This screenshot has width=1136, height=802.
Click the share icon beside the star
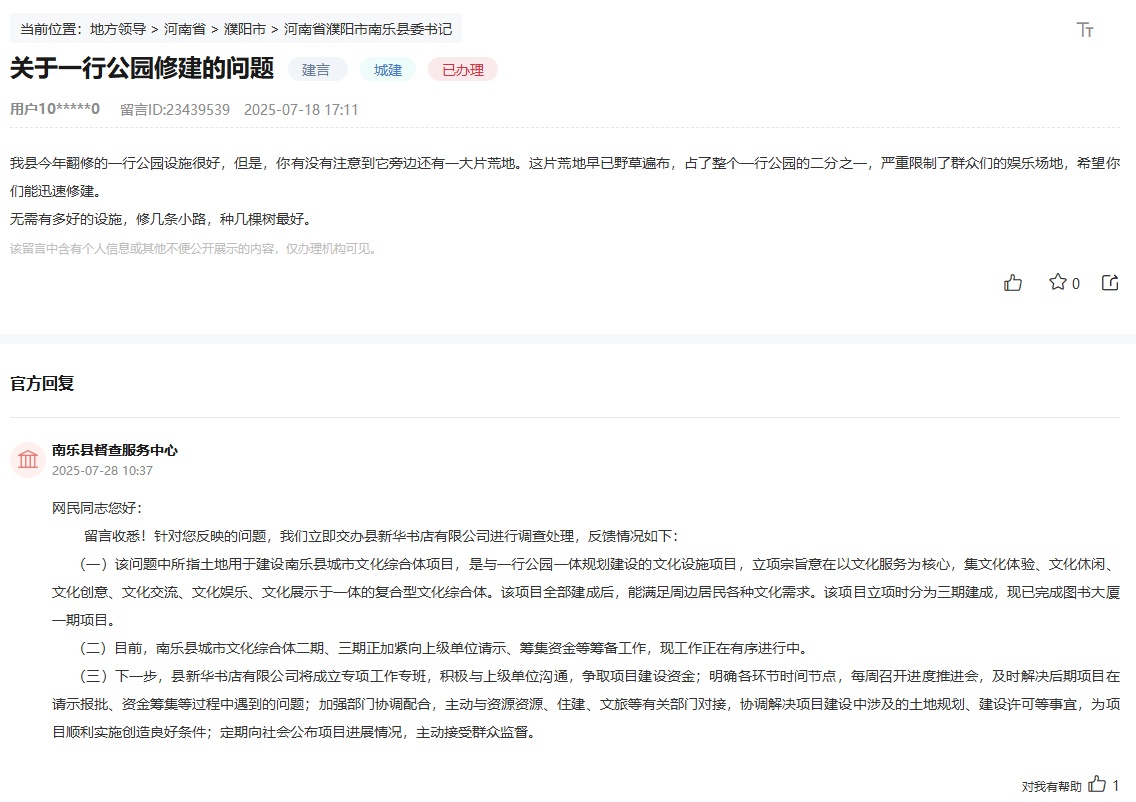(x=1110, y=283)
